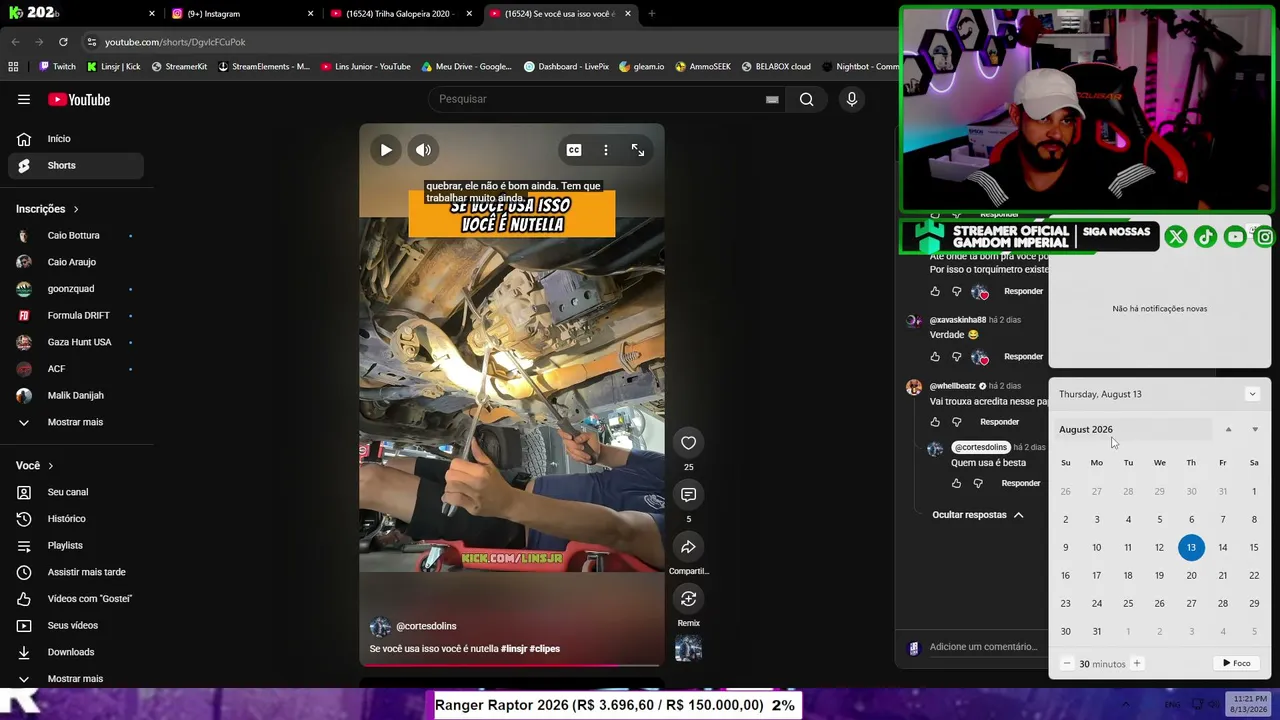Seek using the Short's red progress bar
Screen dimensions: 1280x720
511,664
